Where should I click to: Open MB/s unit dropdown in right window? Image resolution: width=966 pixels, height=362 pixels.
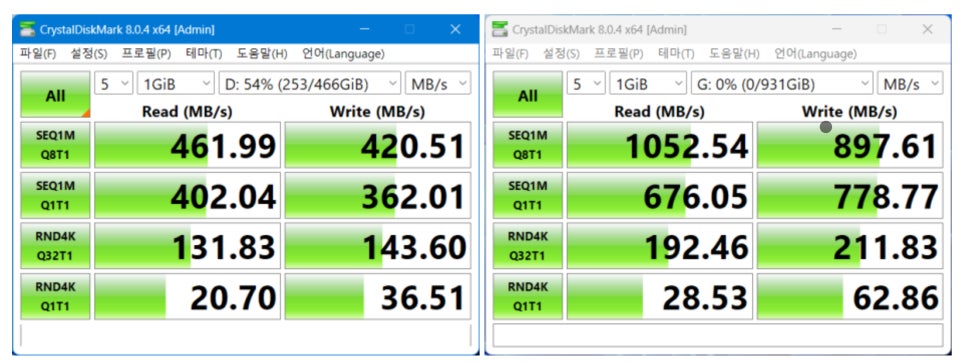click(910, 84)
